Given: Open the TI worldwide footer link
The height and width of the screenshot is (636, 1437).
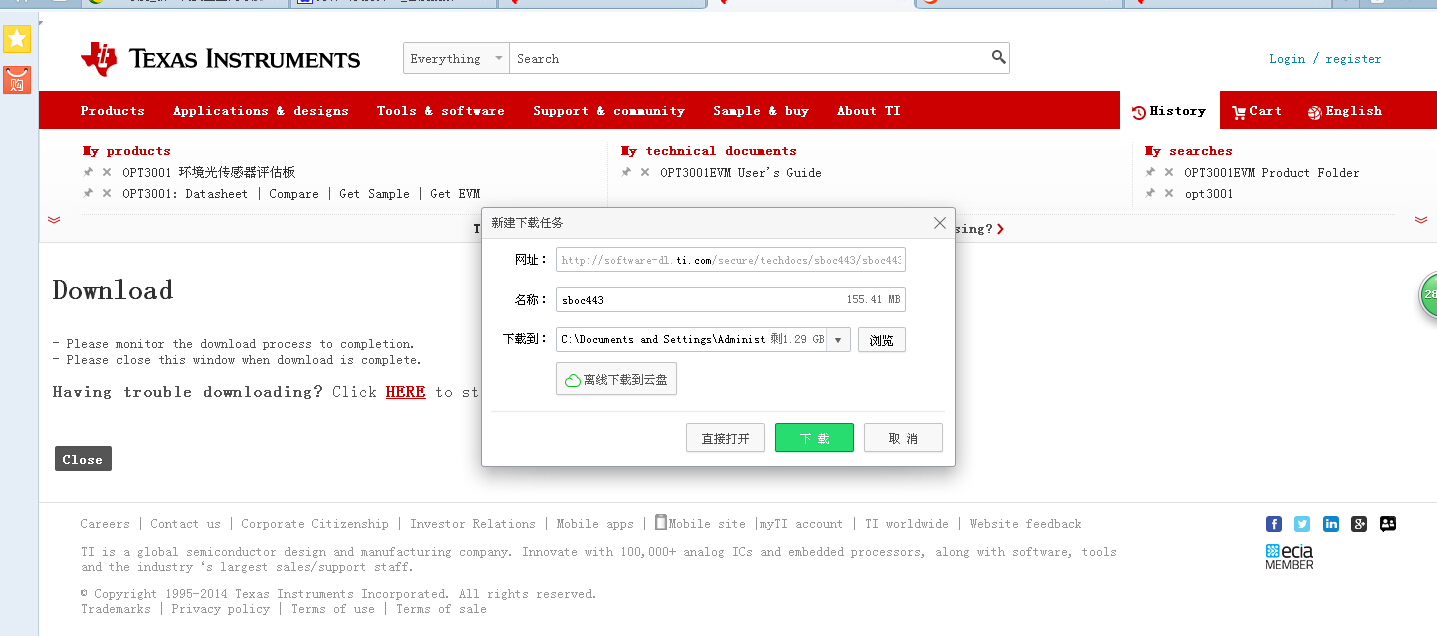Looking at the screenshot, I should click(x=907, y=524).
